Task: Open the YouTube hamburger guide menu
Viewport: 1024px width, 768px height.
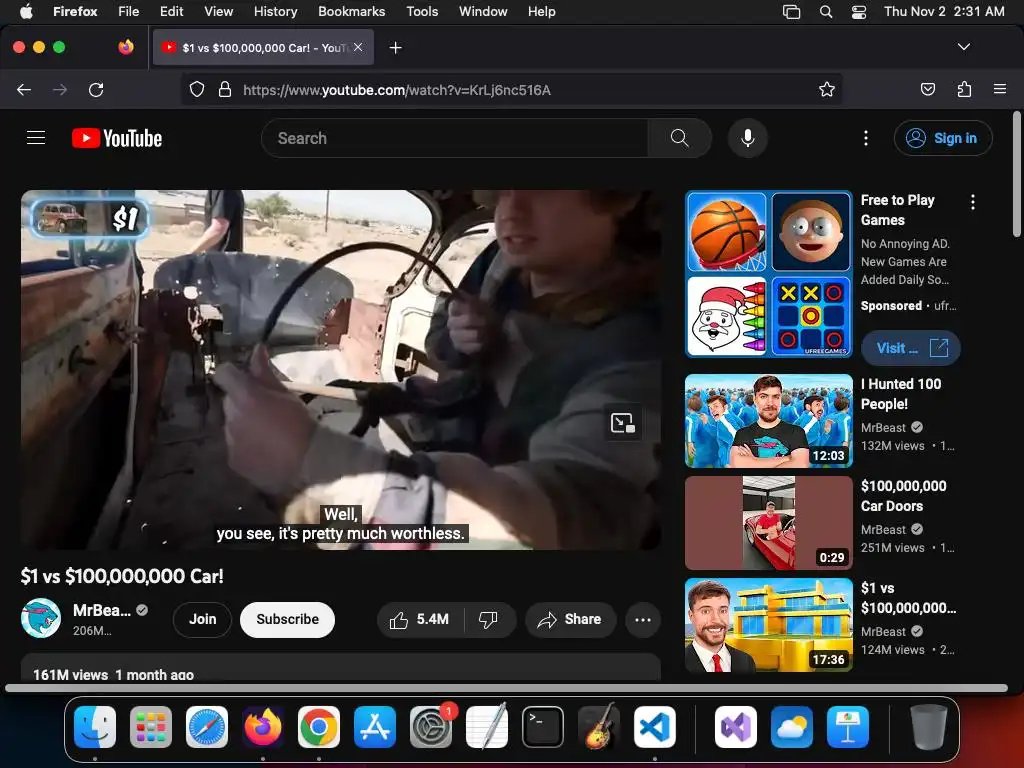Action: coord(36,138)
